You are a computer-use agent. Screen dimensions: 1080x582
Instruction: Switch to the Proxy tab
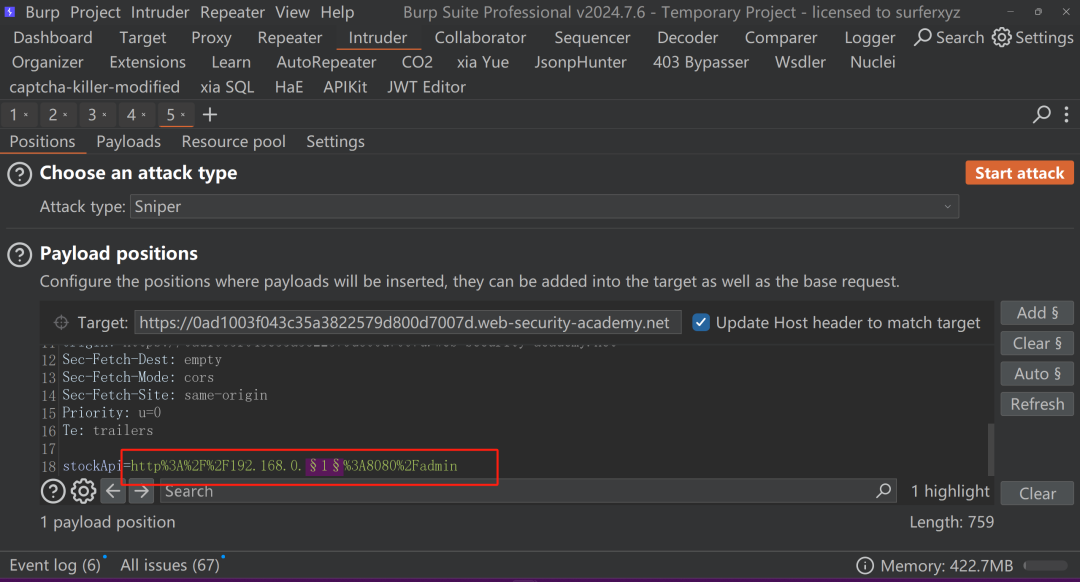[x=211, y=38]
